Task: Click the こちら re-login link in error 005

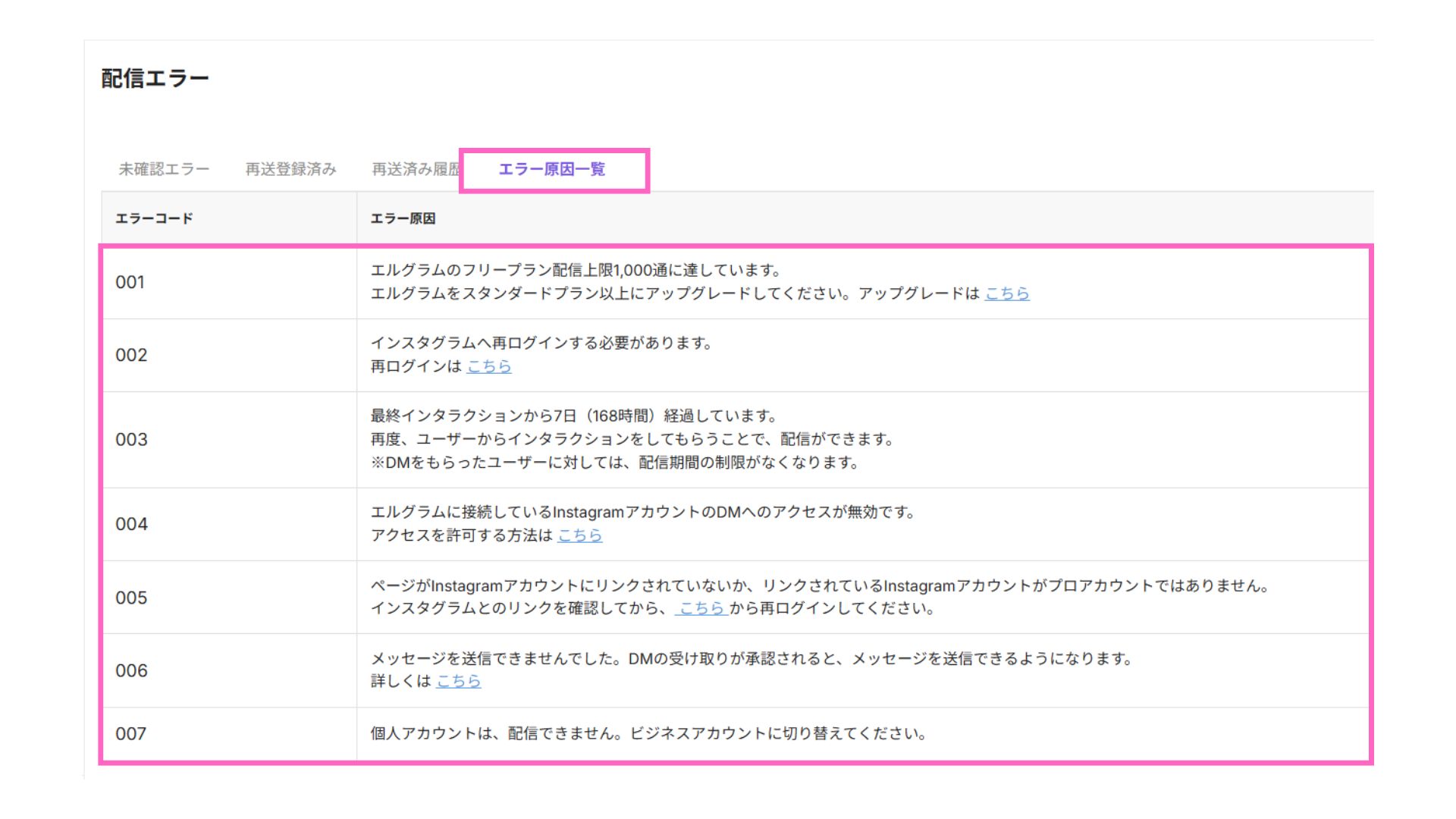Action: coord(701,608)
